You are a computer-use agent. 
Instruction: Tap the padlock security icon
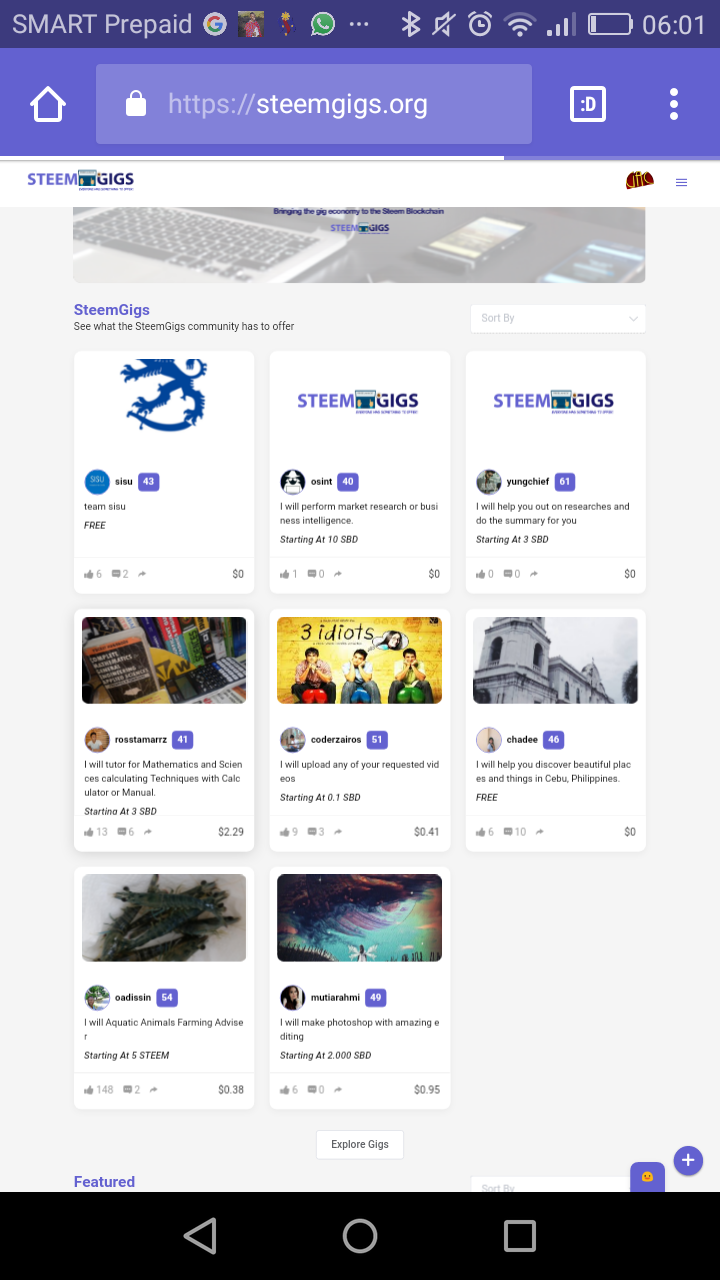[136, 104]
